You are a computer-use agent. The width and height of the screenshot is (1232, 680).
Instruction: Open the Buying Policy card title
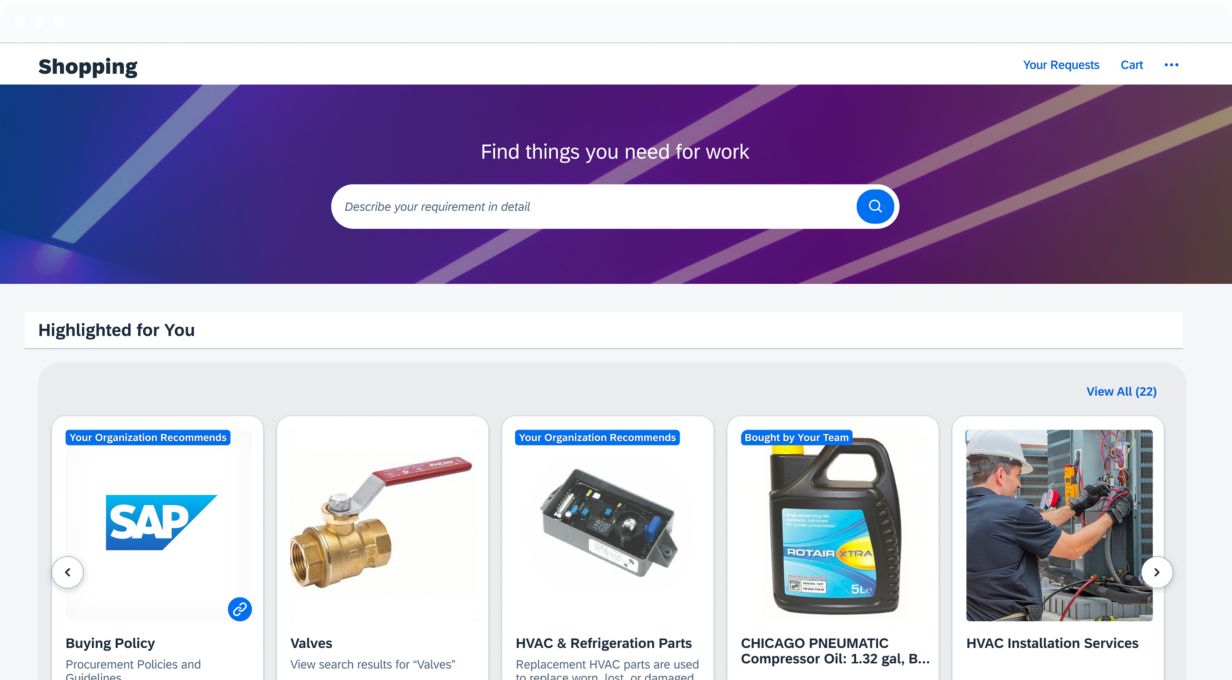(110, 643)
